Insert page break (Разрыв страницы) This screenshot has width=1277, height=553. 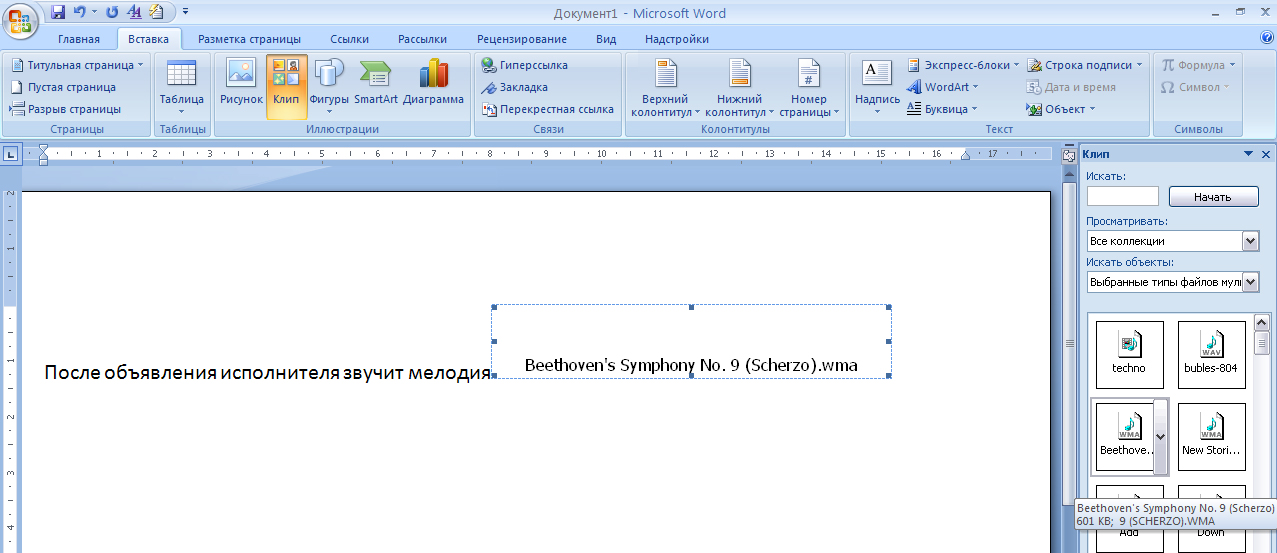65,109
